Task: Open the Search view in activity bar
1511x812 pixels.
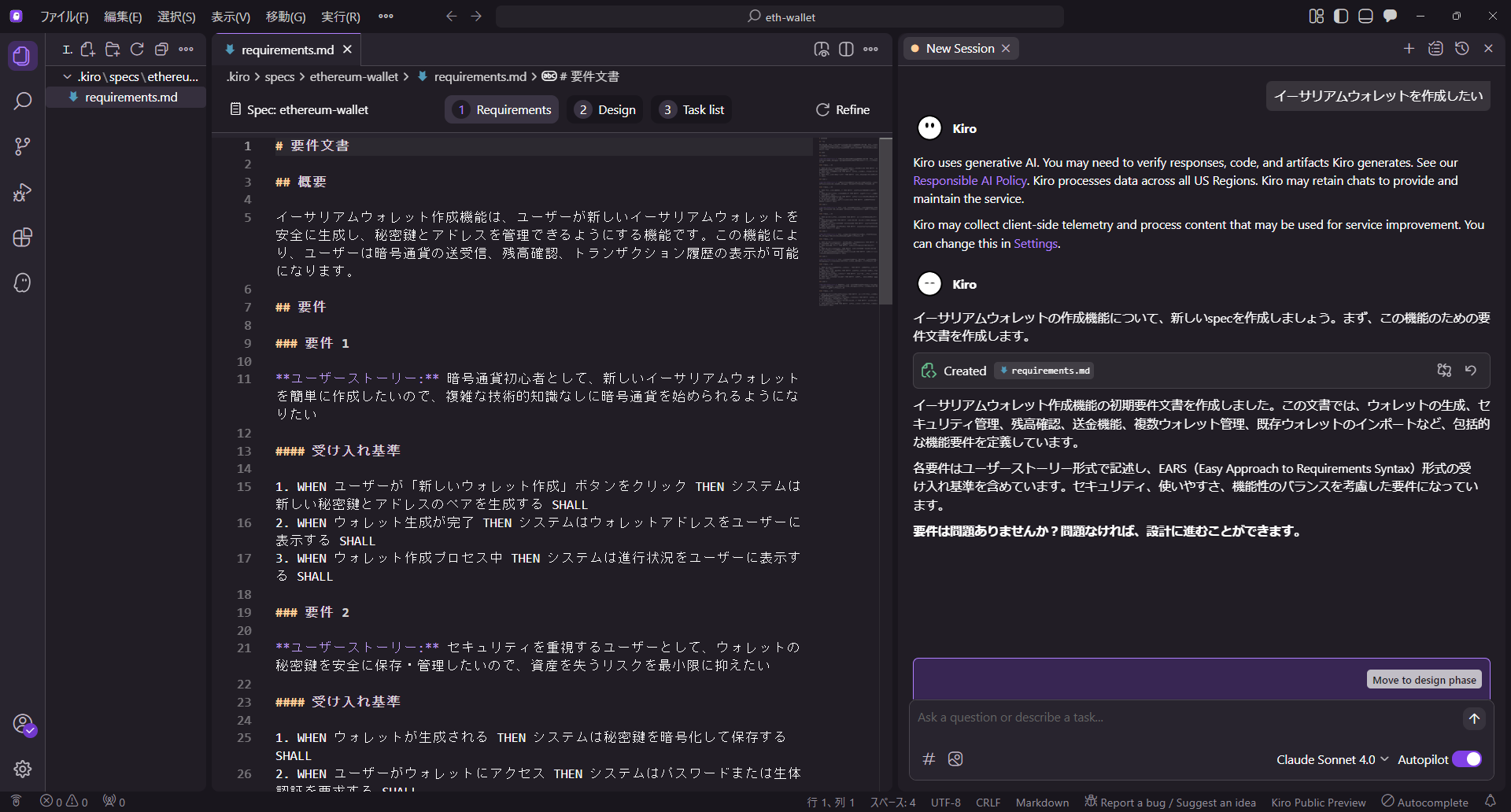Action: pyautogui.click(x=22, y=101)
